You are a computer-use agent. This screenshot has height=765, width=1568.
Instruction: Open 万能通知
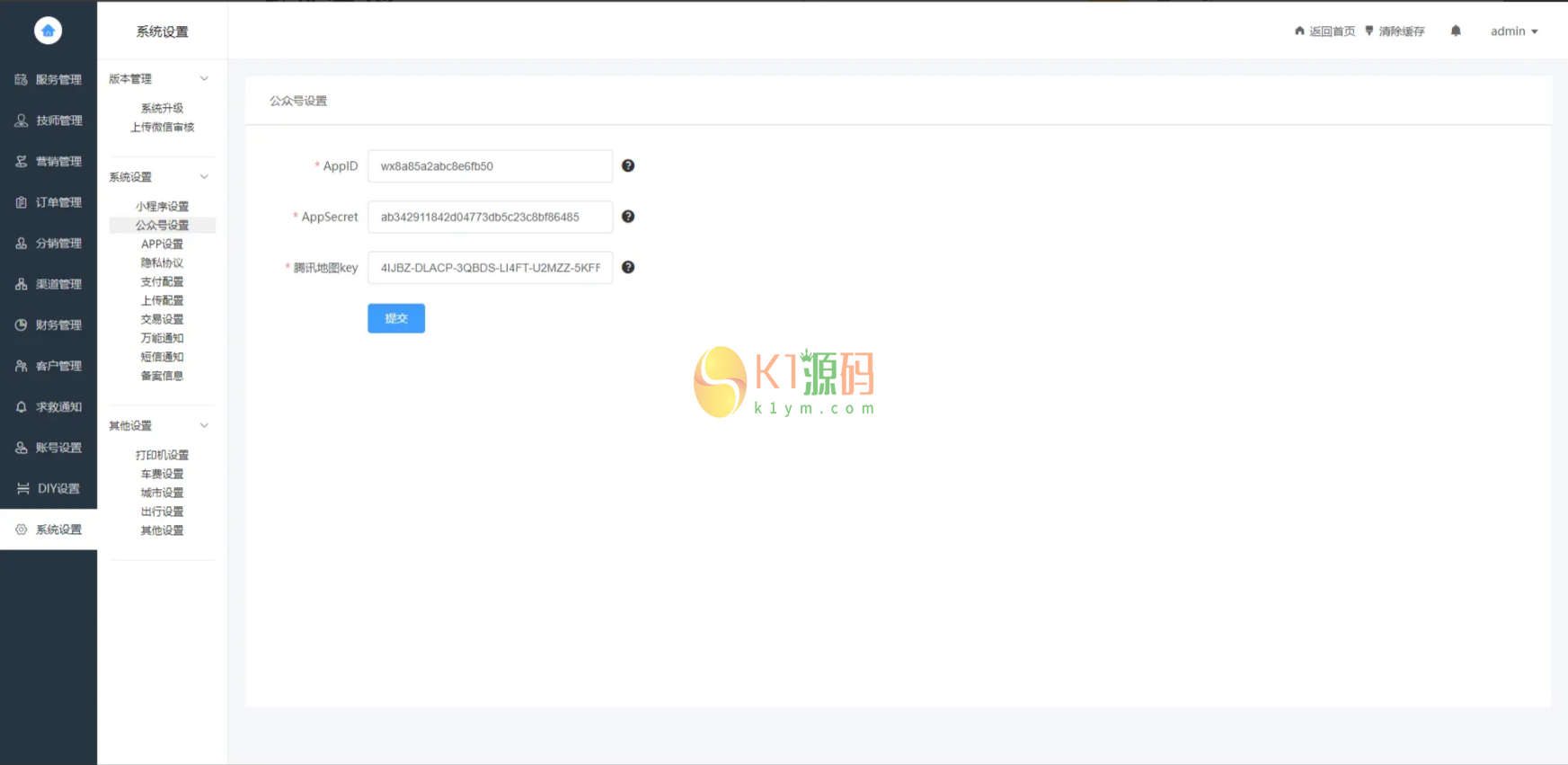coord(162,338)
